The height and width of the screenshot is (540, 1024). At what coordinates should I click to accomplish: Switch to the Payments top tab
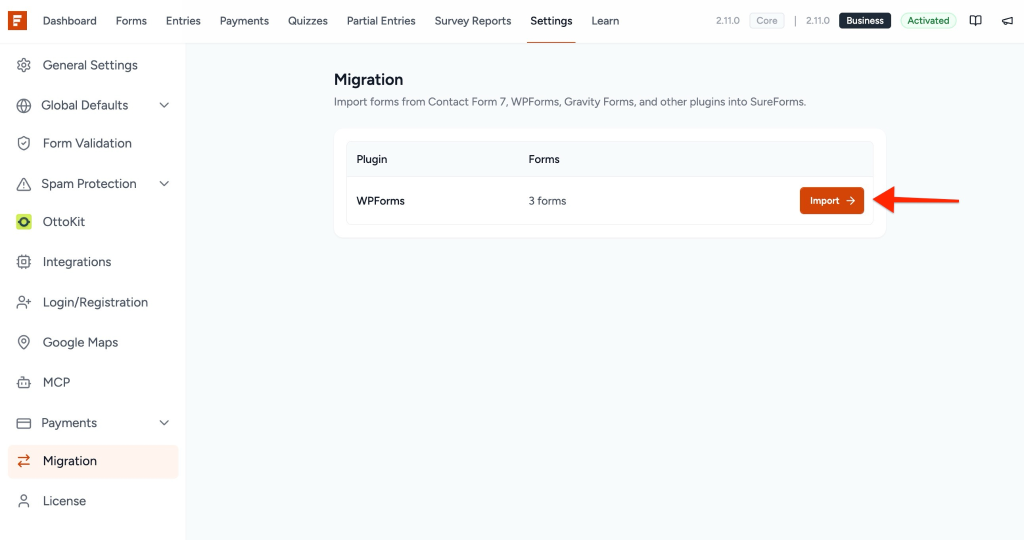click(244, 21)
